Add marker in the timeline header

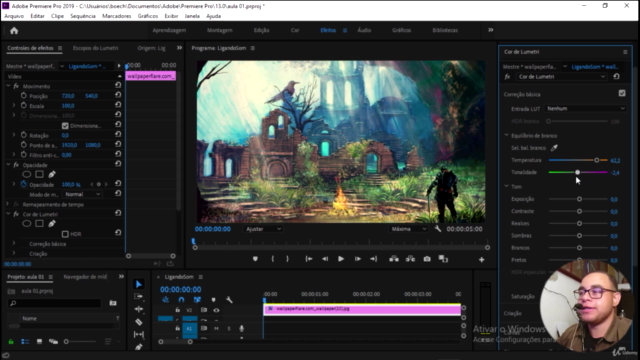click(x=213, y=300)
